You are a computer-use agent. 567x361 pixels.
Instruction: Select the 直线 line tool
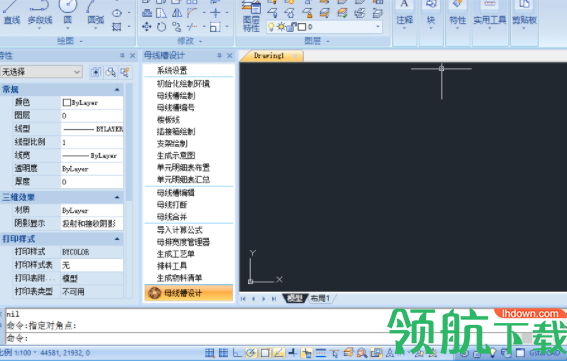pyautogui.click(x=12, y=13)
